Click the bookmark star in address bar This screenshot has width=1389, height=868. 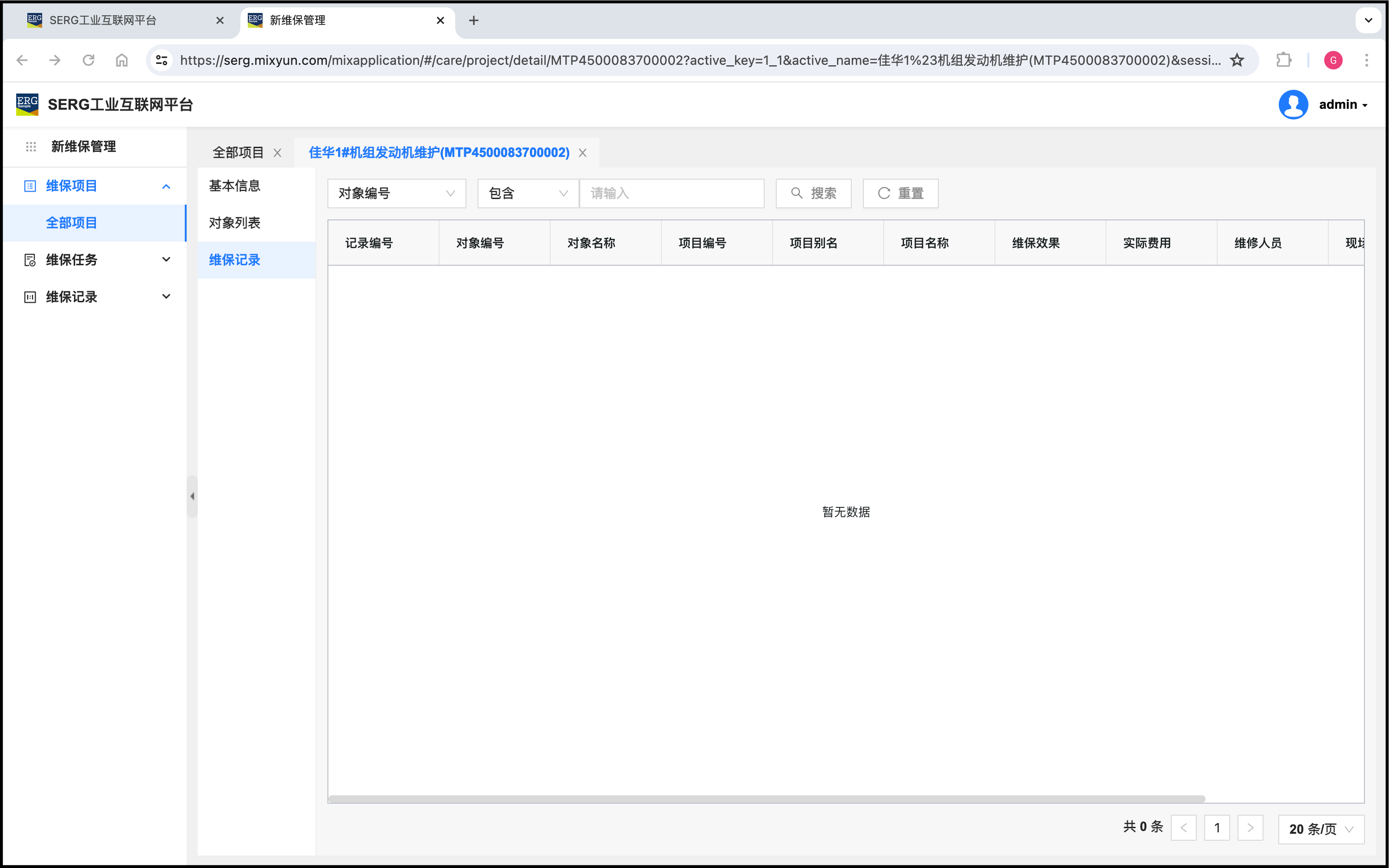[1237, 60]
